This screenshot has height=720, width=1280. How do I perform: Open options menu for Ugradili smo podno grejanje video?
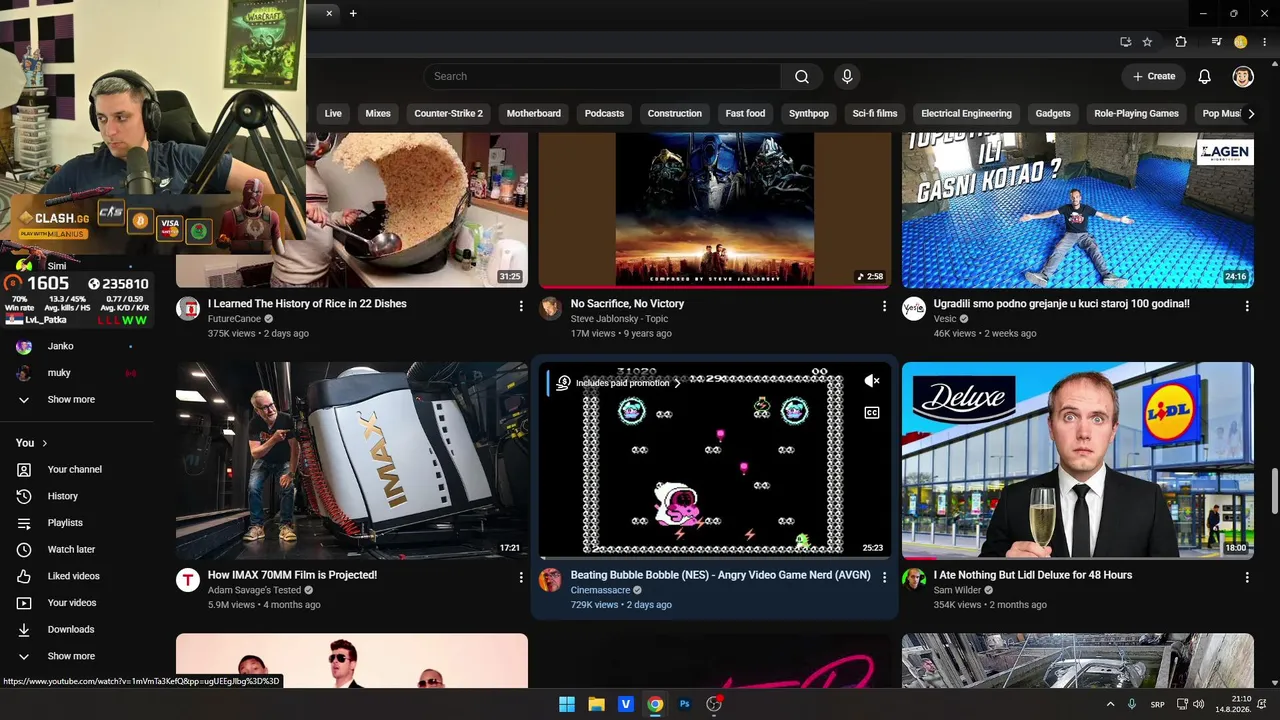click(x=1247, y=305)
